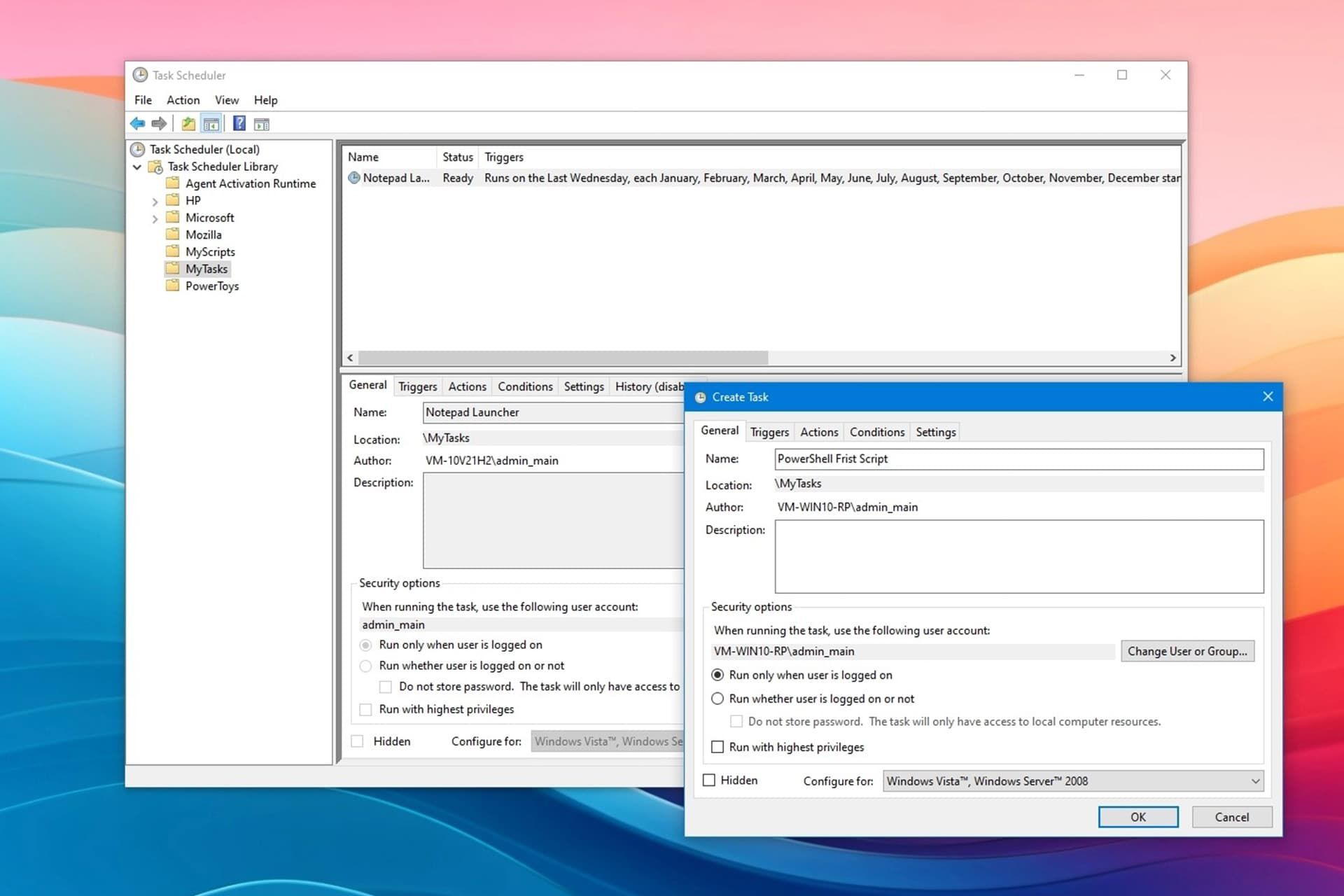Image resolution: width=1344 pixels, height=896 pixels.
Task: Click the horizontal scrollbar thumb in task list
Action: (x=563, y=358)
